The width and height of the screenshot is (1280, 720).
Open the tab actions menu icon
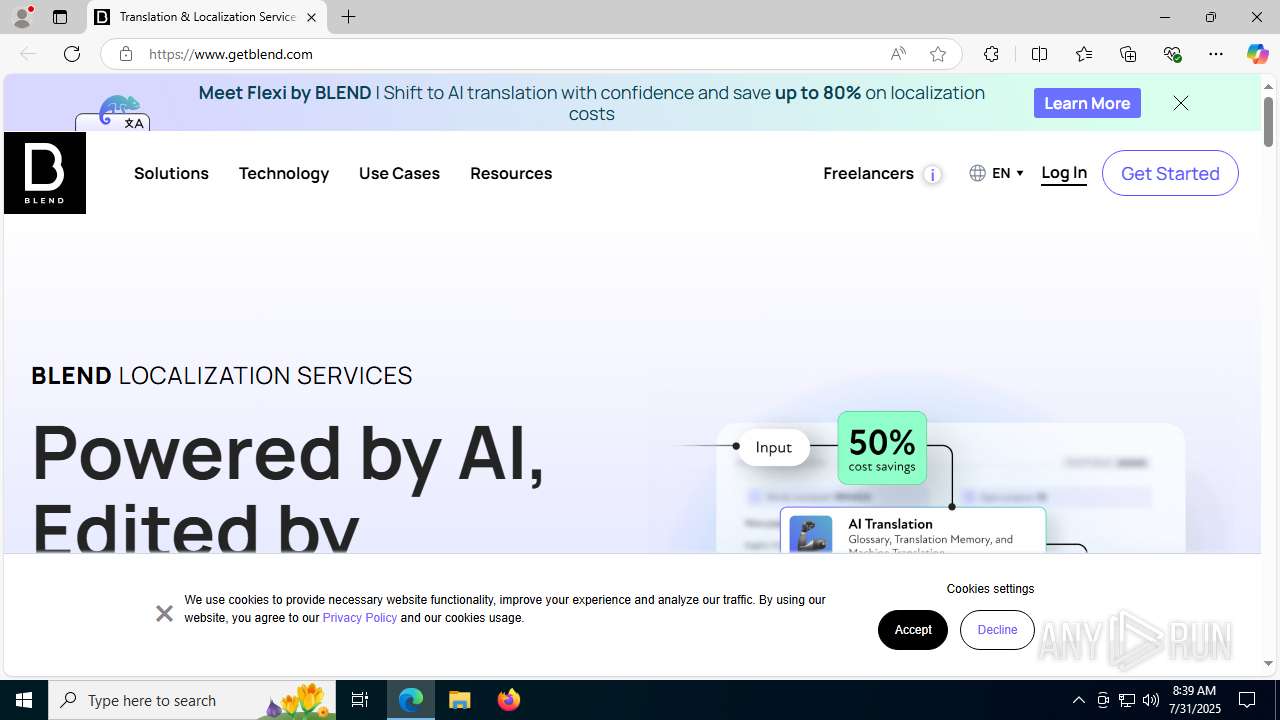pos(60,17)
